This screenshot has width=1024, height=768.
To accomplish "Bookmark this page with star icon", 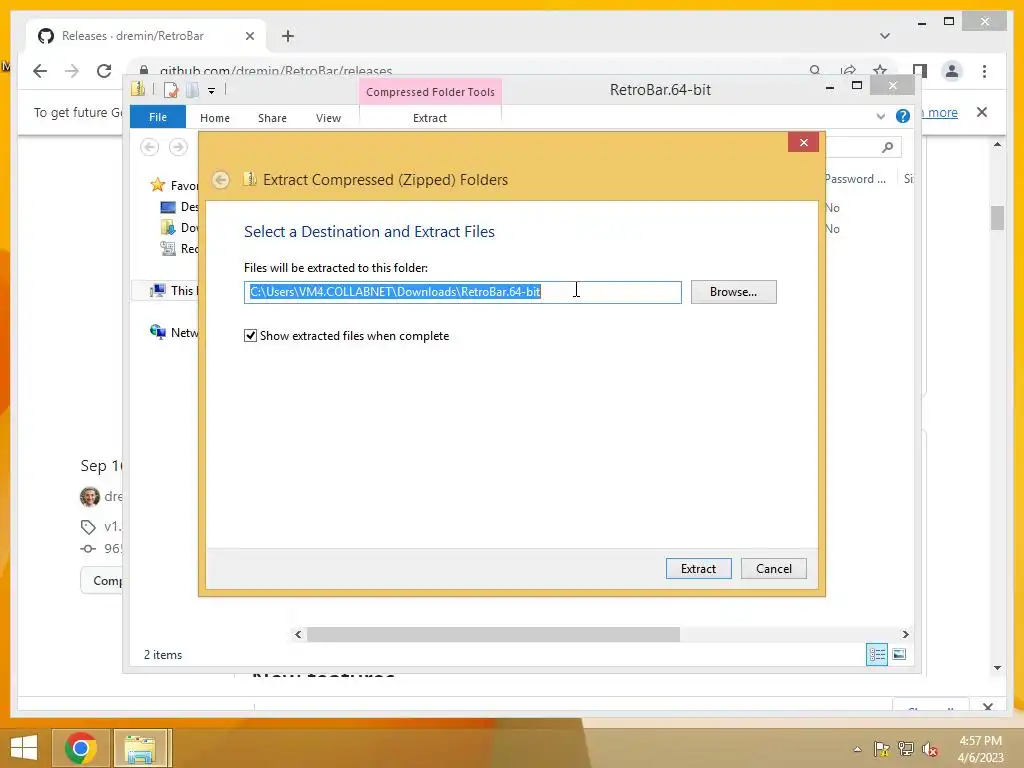I will (880, 70).
